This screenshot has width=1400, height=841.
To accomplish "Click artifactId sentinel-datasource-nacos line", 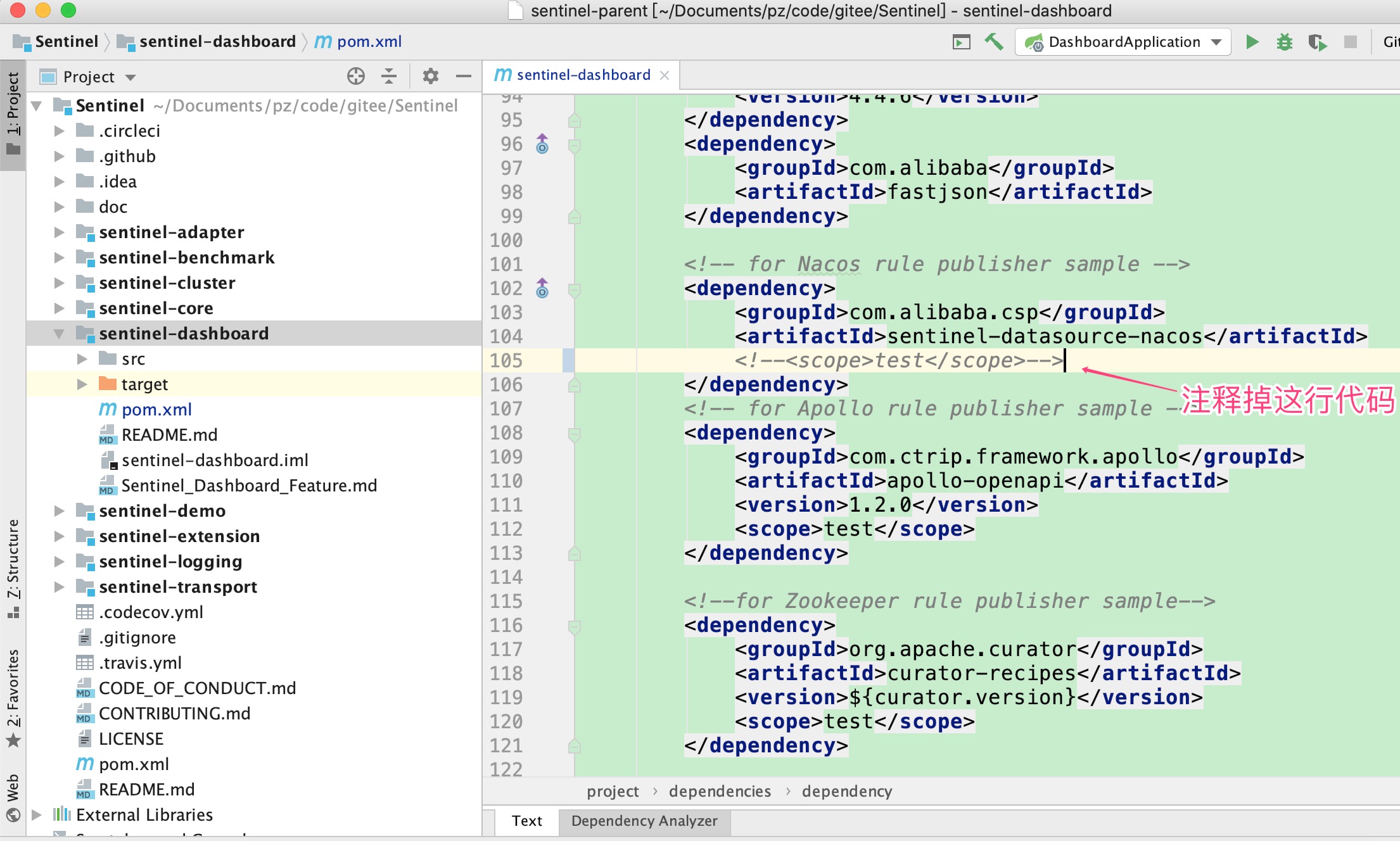I will [1051, 336].
